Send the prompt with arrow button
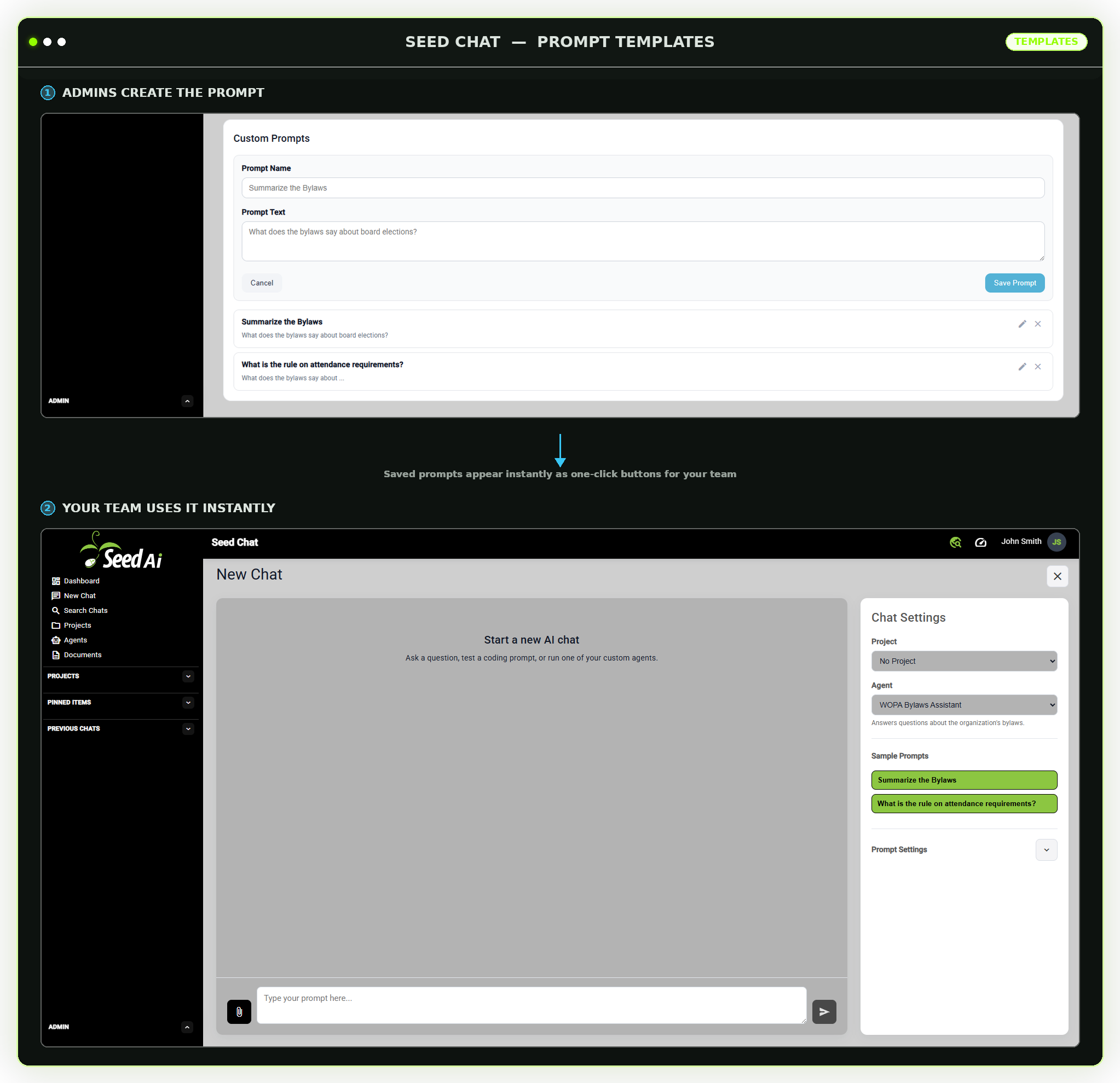The width and height of the screenshot is (1120, 1083). 824,1012
